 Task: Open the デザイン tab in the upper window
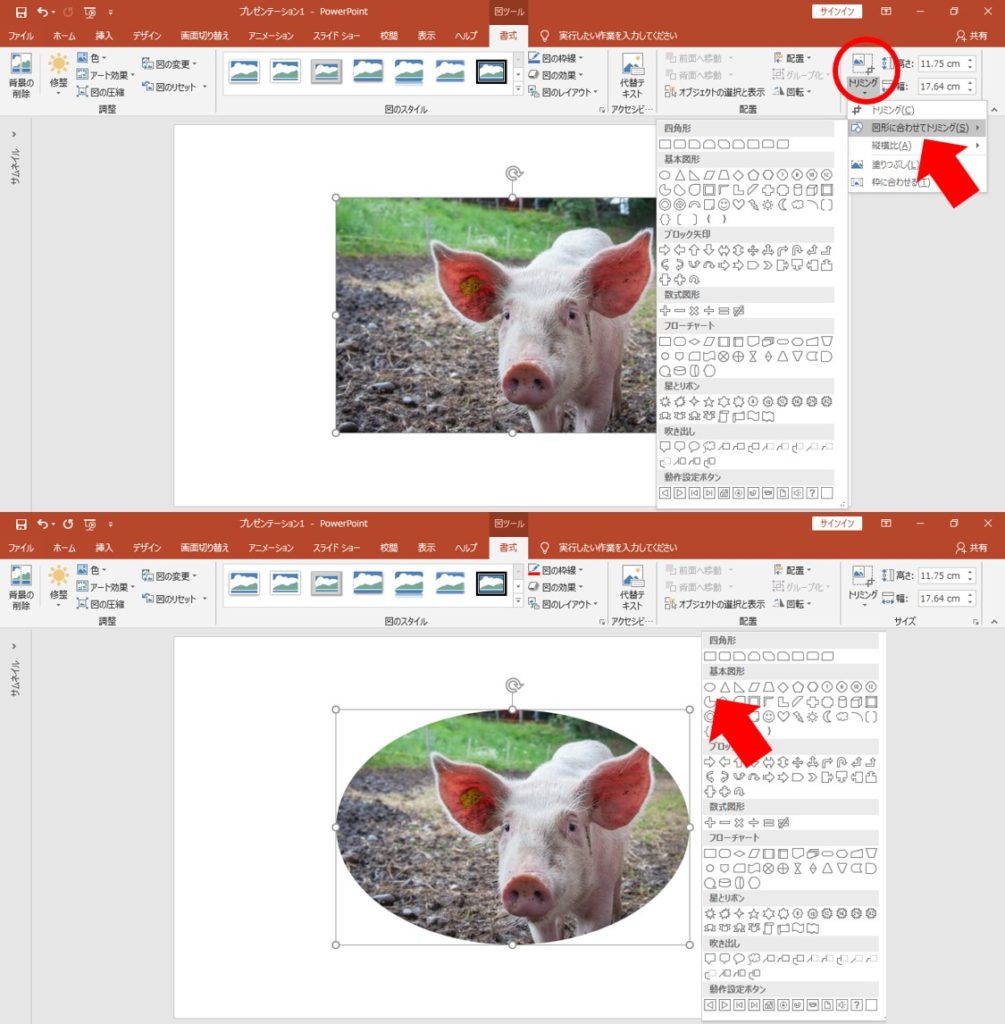(147, 35)
